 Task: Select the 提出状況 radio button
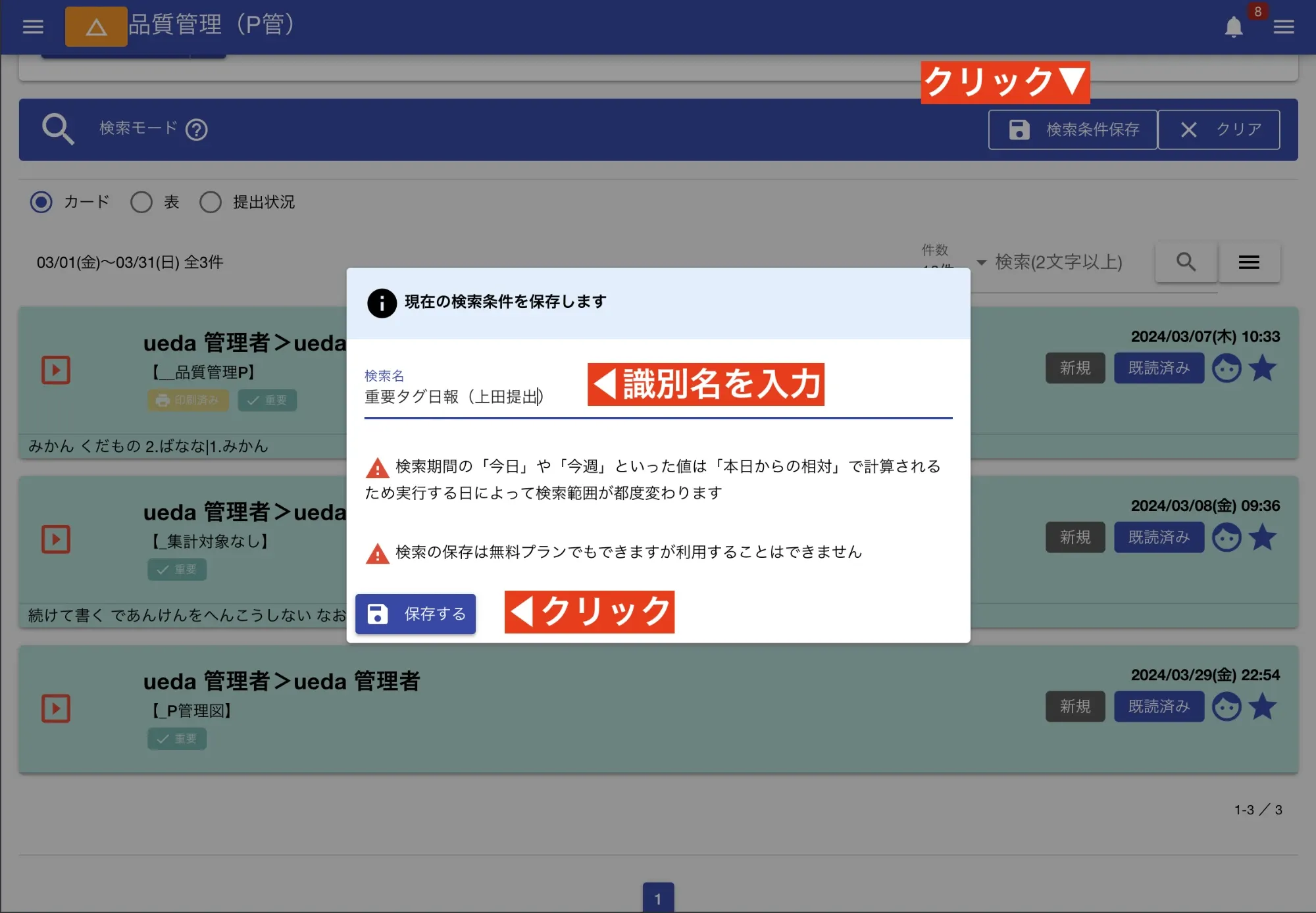(211, 202)
